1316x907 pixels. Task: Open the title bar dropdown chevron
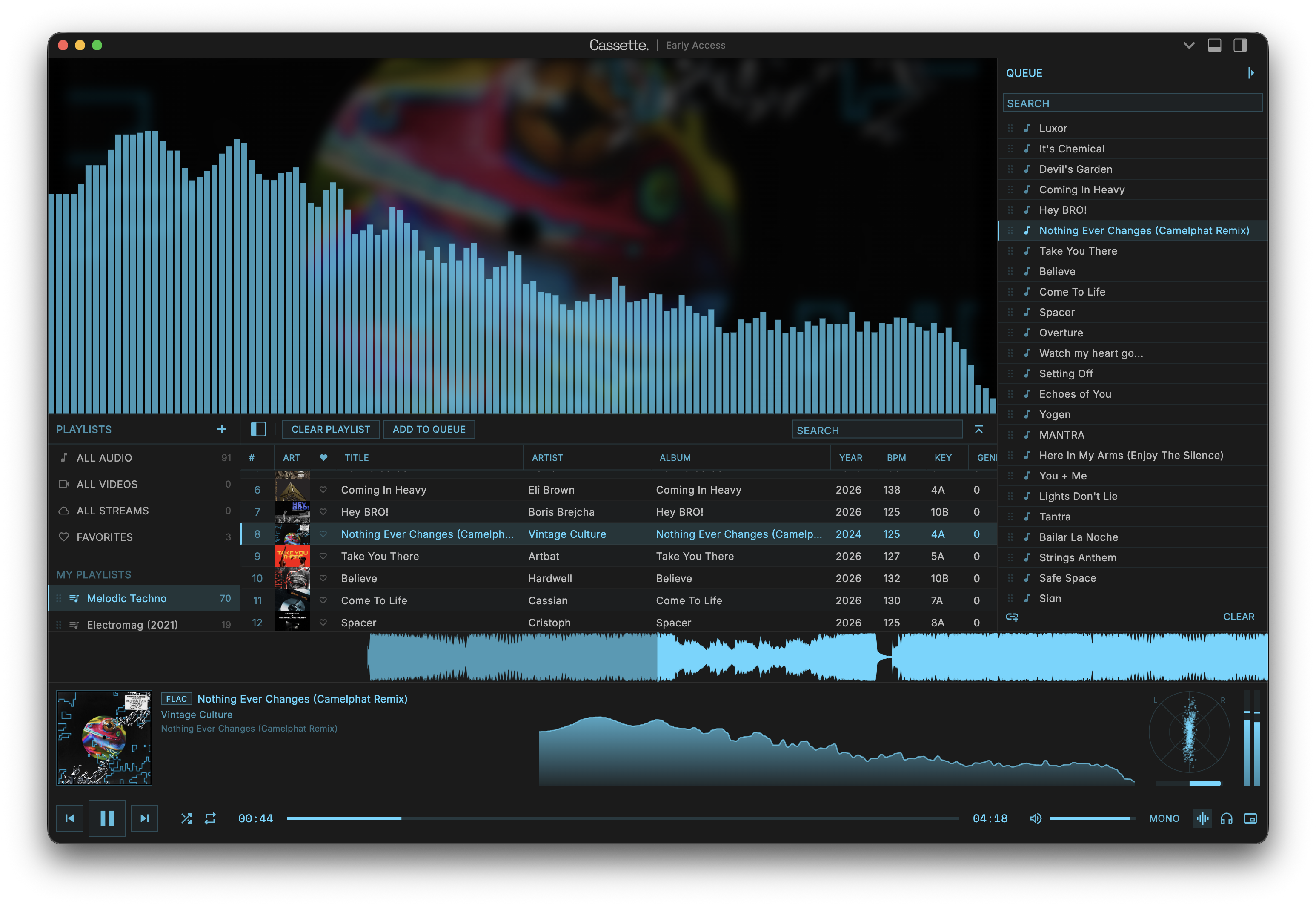pos(1188,46)
